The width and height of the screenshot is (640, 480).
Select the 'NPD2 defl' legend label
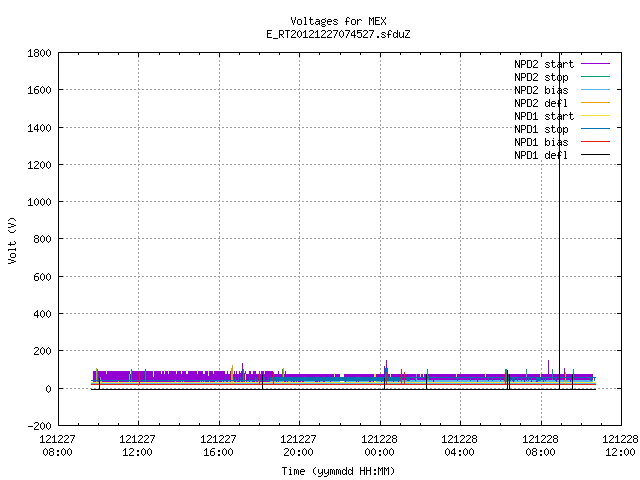click(541, 103)
